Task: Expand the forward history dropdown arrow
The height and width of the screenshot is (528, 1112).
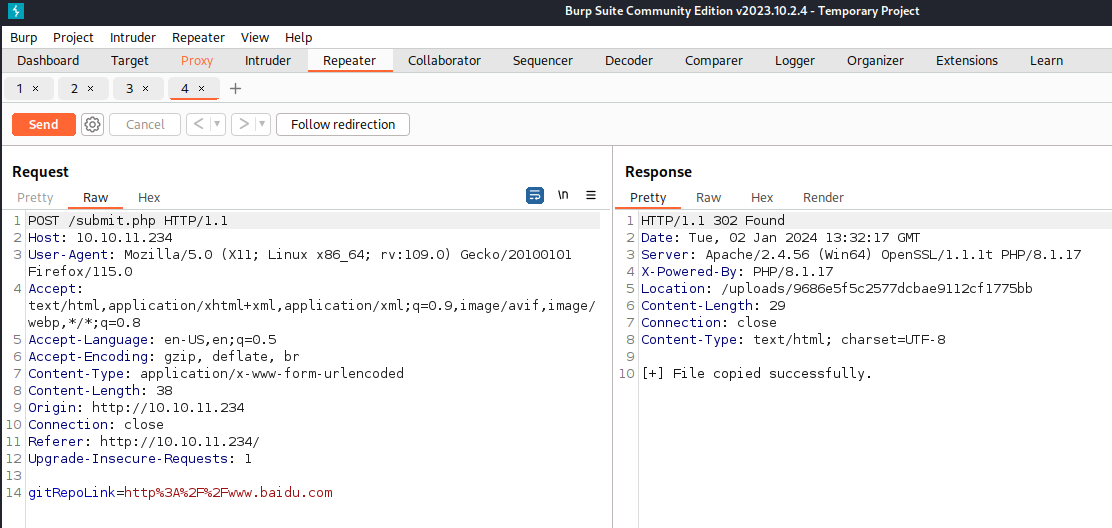Action: click(262, 125)
